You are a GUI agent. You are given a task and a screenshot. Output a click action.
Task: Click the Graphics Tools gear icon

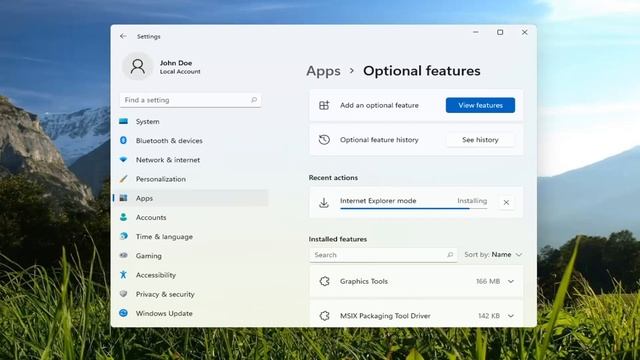[324, 281]
